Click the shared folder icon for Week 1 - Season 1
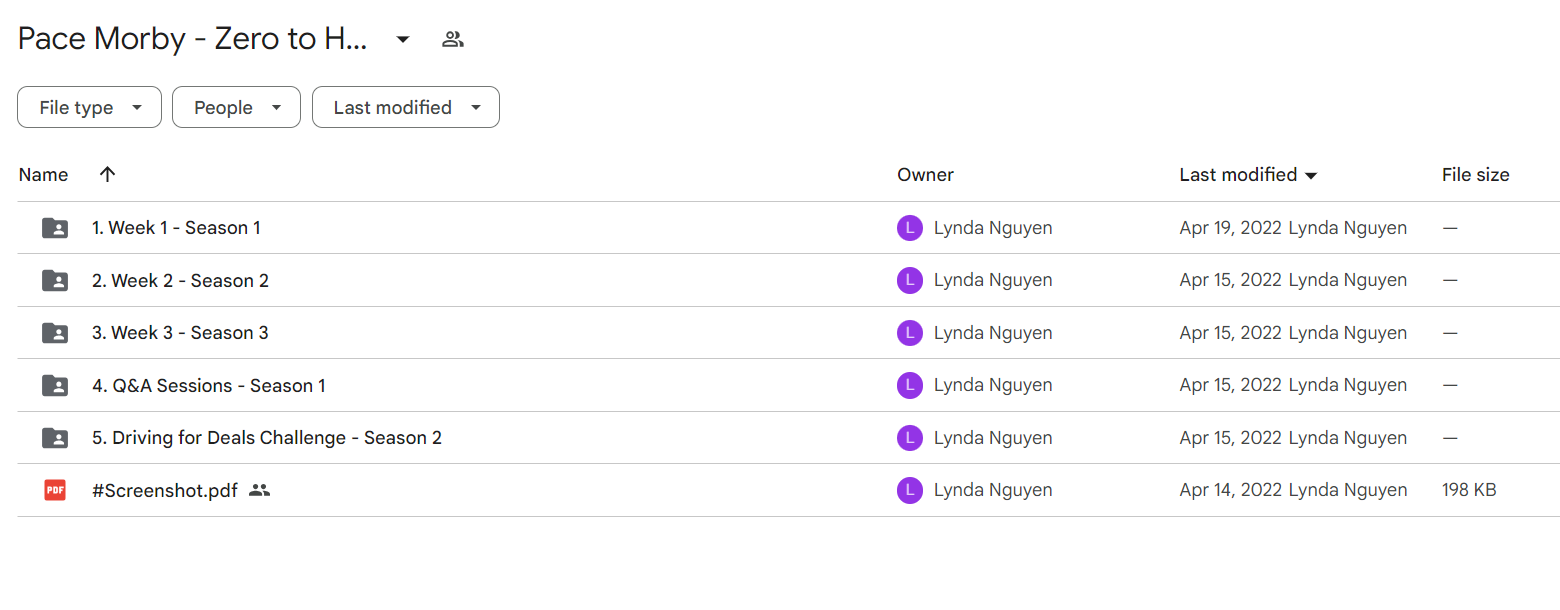 (x=55, y=228)
